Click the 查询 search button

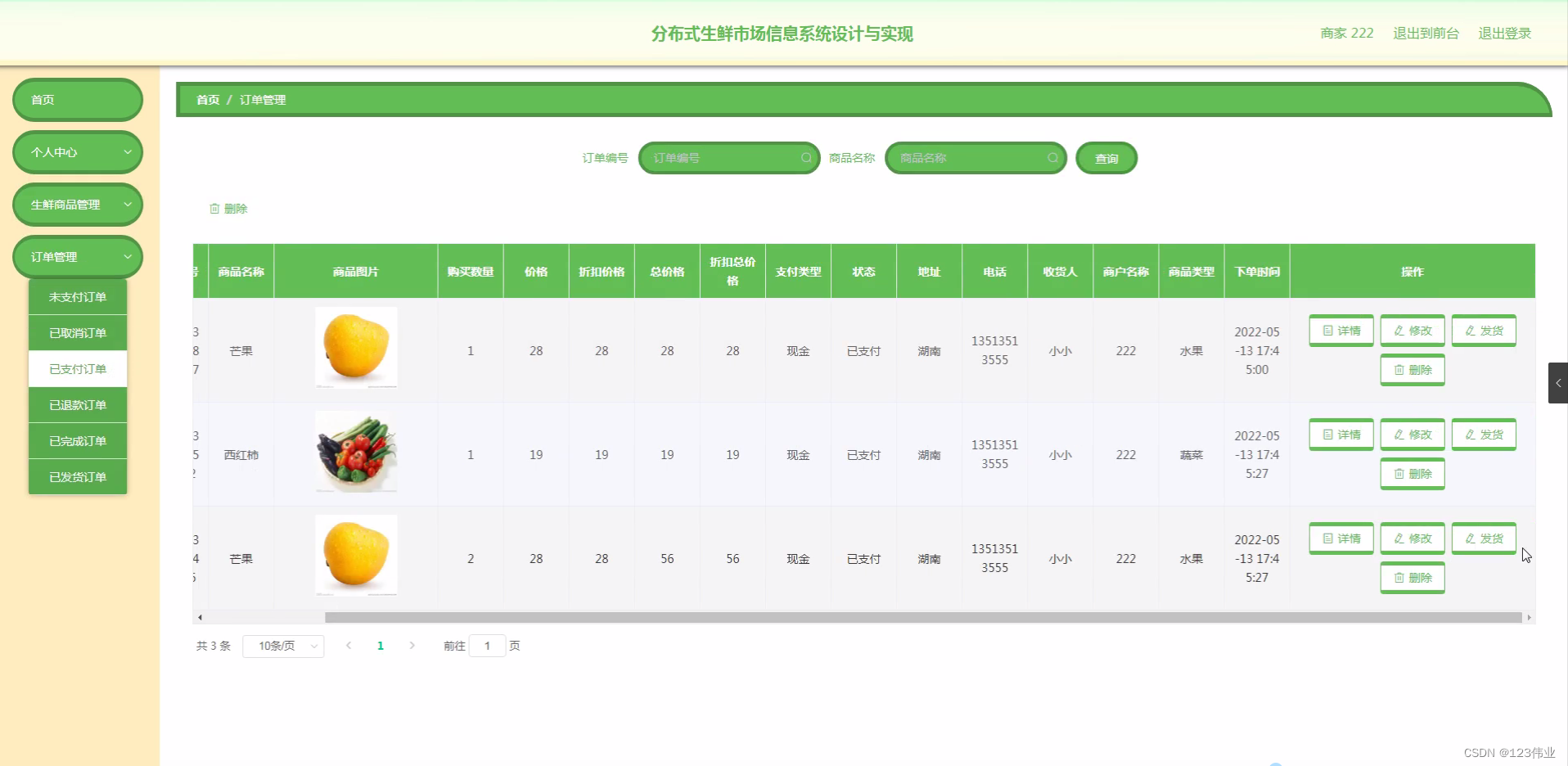pyautogui.click(x=1106, y=158)
